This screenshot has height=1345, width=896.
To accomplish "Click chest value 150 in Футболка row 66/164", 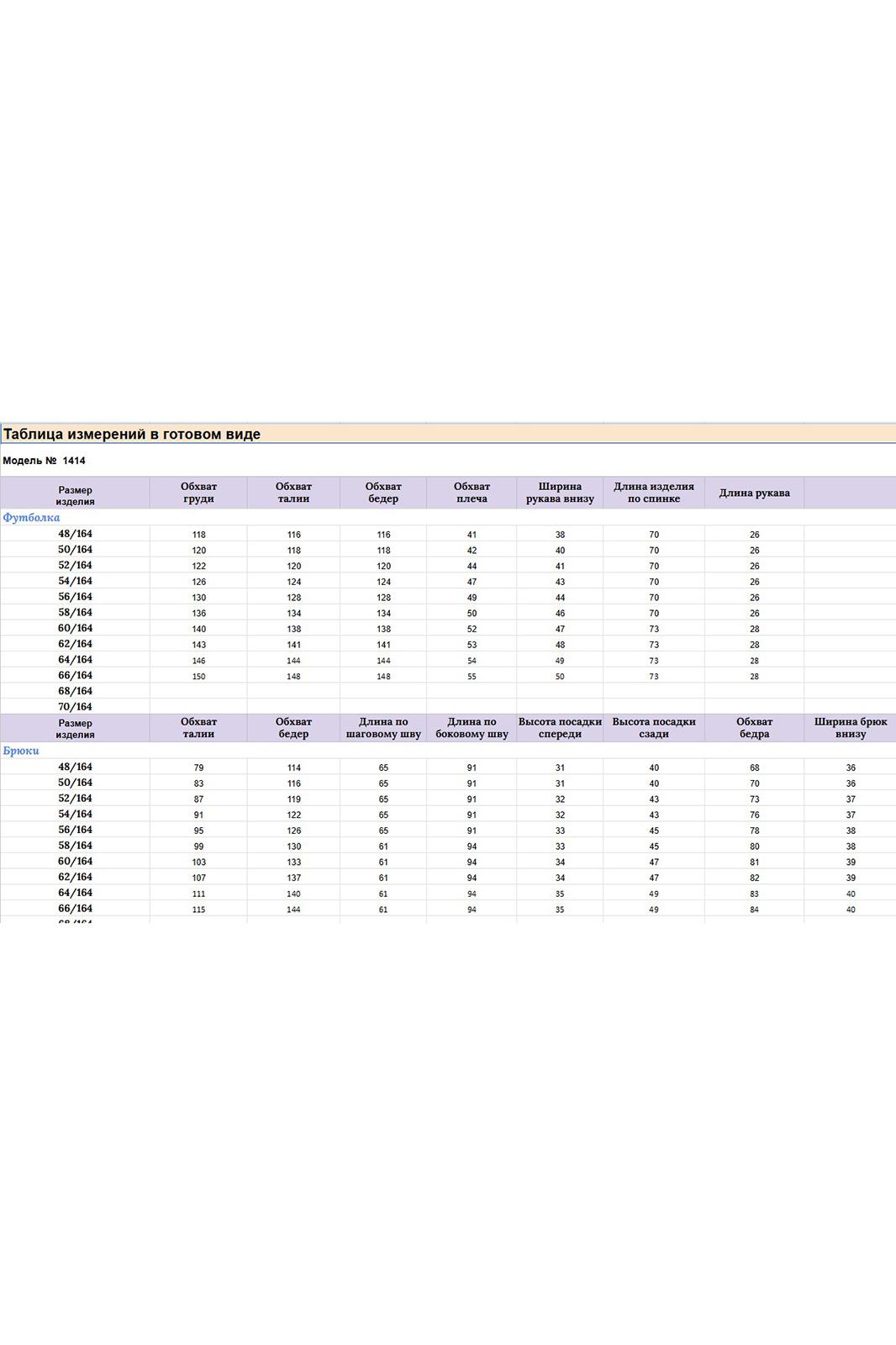I will click(x=198, y=677).
